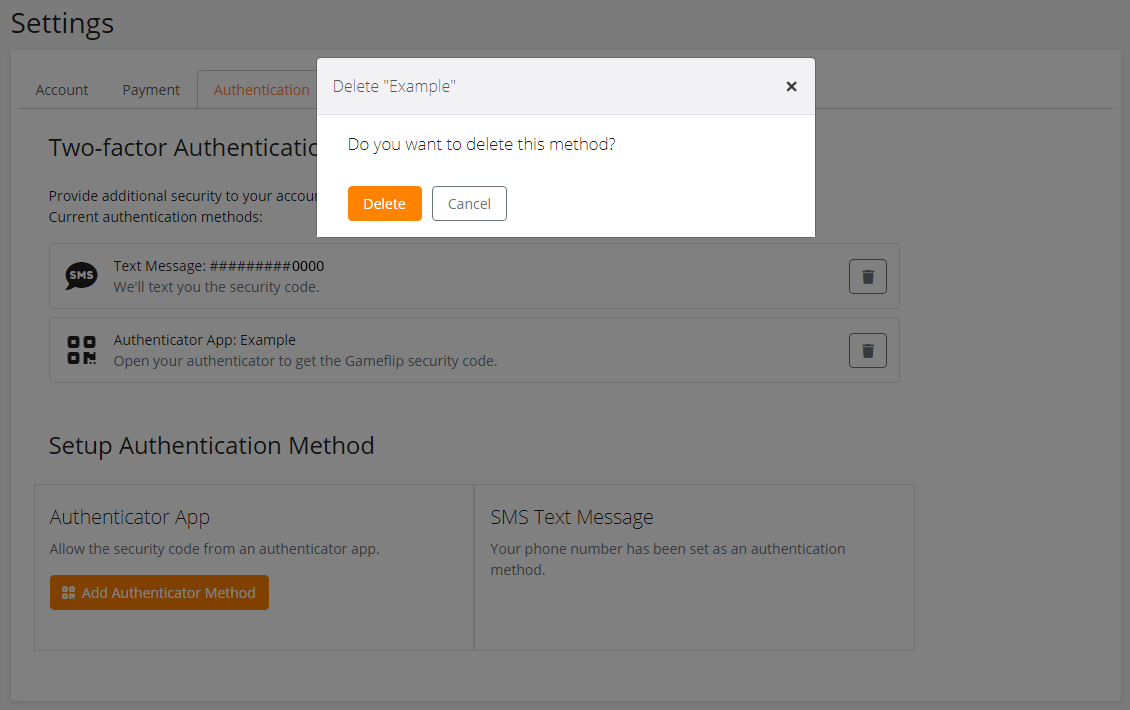Confirm deletion with the orange Delete button

coord(384,204)
